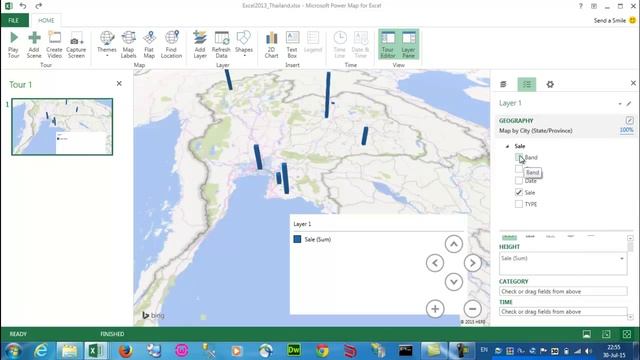Screen dimensions: 640x360
Task: Tilt map down with down arrow
Action: click(x=453, y=282)
